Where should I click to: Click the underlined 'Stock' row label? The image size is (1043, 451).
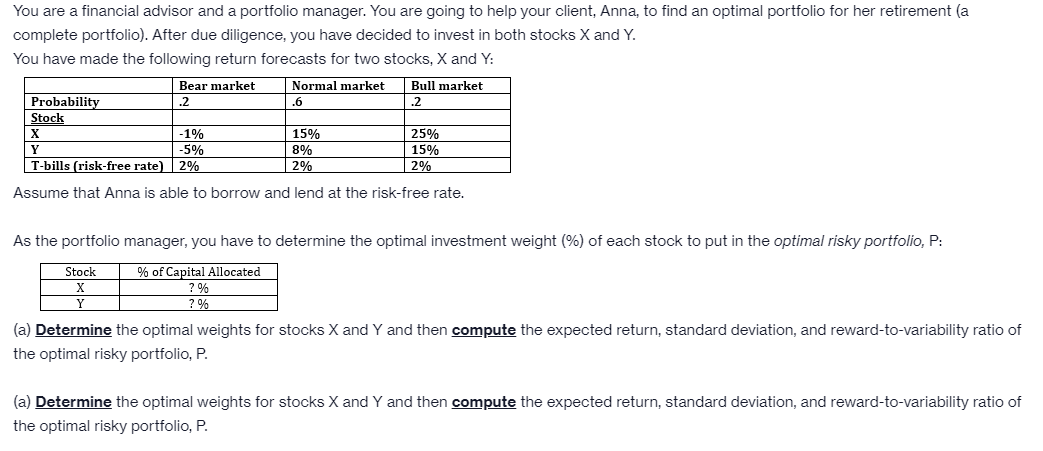(48, 118)
